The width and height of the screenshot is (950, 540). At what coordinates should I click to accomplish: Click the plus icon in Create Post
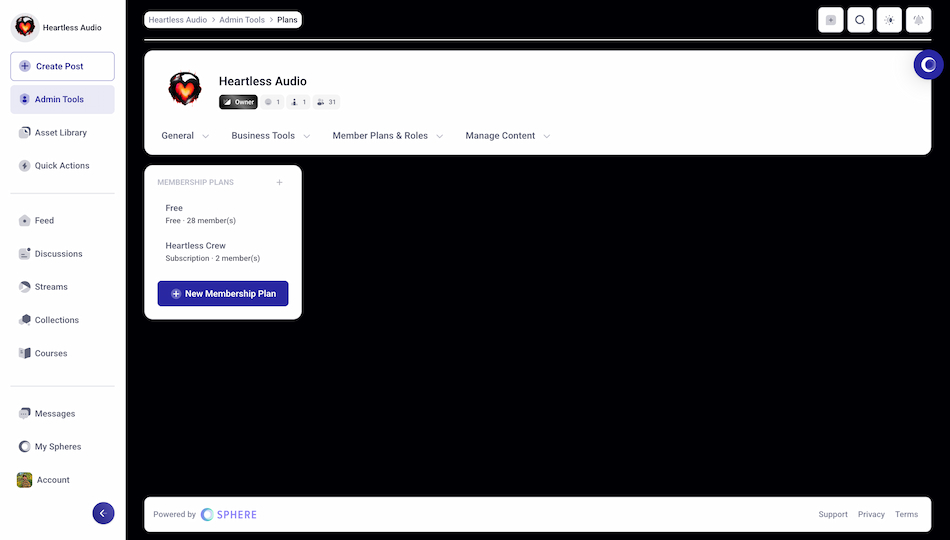25,66
